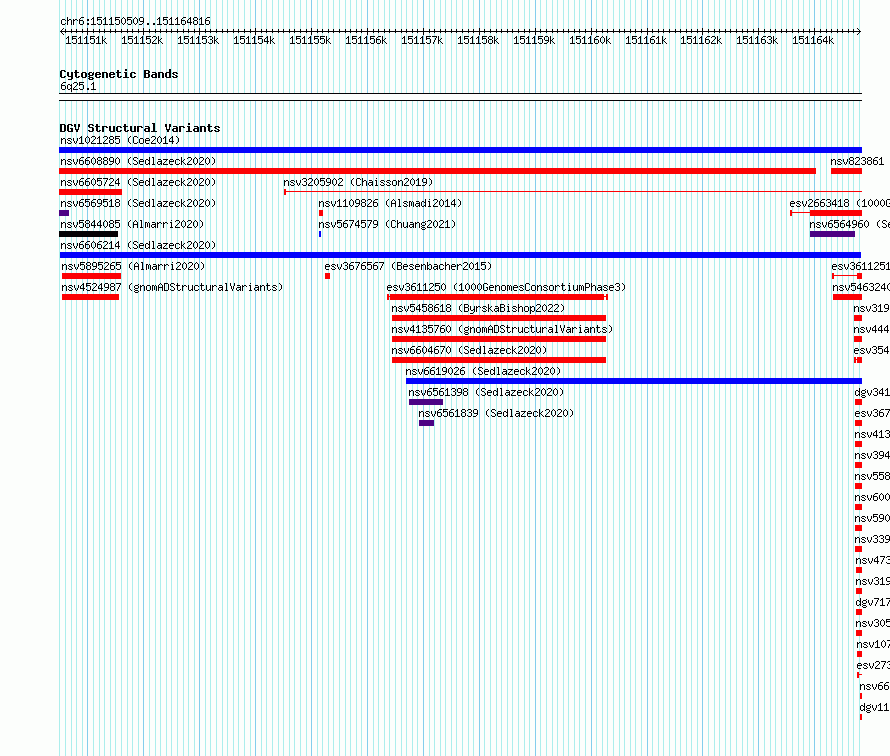Click the Cytogenetic Bands track title
This screenshot has height=756, width=890.
(x=119, y=74)
